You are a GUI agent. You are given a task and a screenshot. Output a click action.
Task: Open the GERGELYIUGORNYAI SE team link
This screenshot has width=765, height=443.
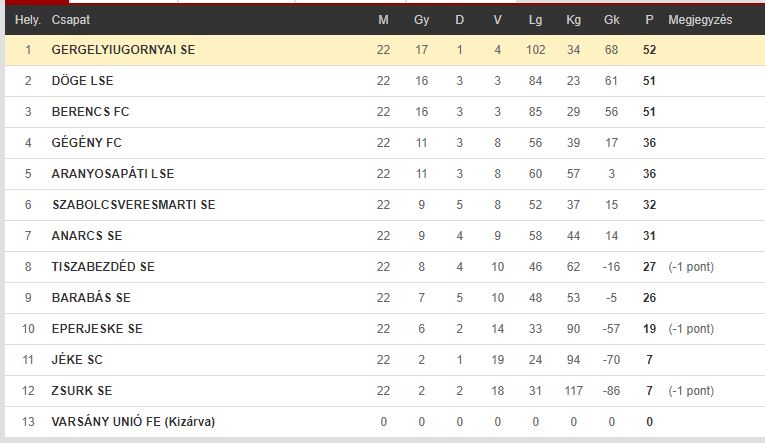(x=123, y=50)
